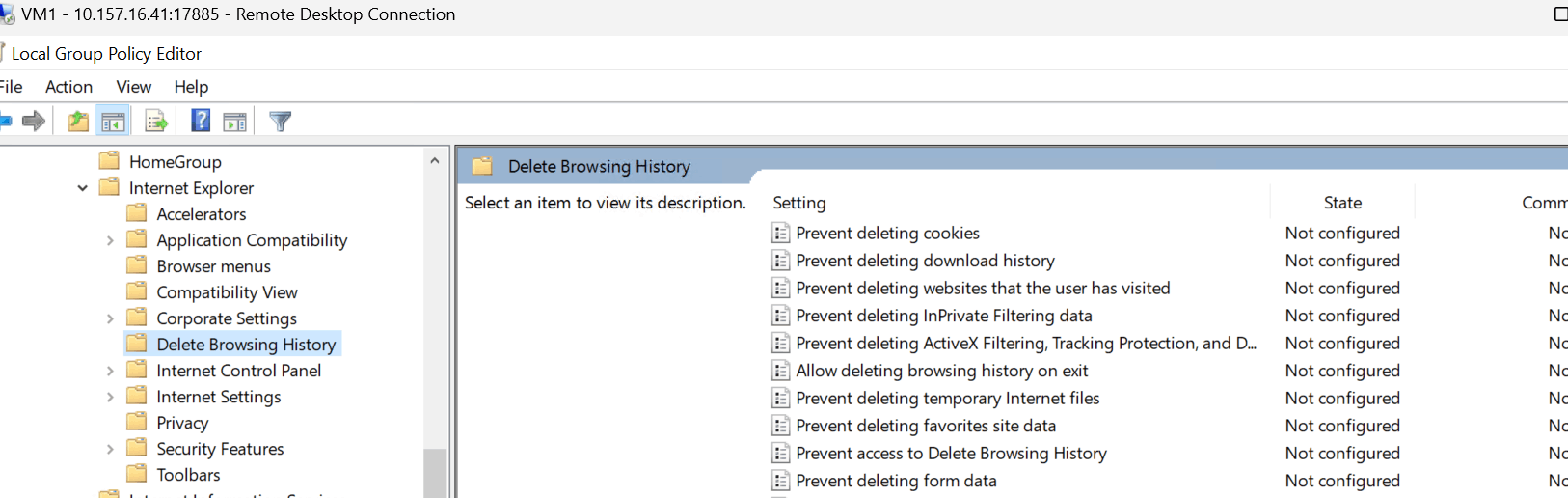
Task: Sort by the State column header
Action: click(1342, 203)
